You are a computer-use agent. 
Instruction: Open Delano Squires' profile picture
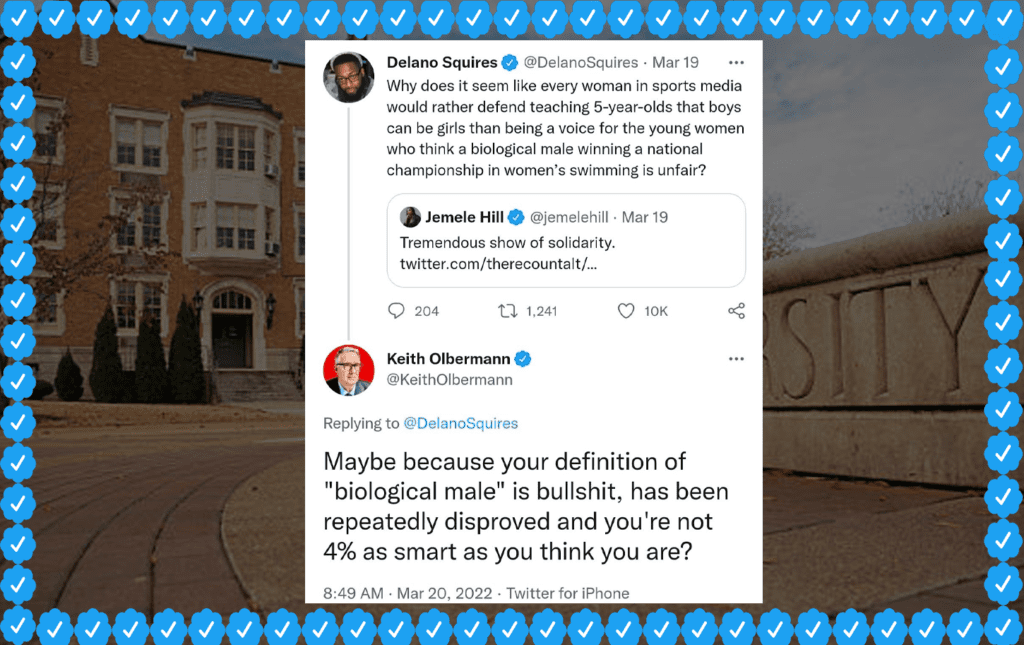tap(349, 77)
